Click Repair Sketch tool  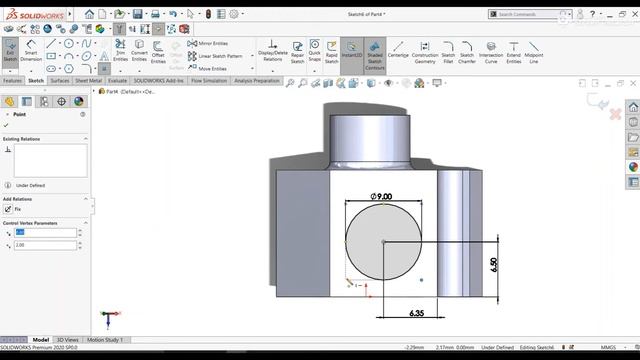click(298, 52)
